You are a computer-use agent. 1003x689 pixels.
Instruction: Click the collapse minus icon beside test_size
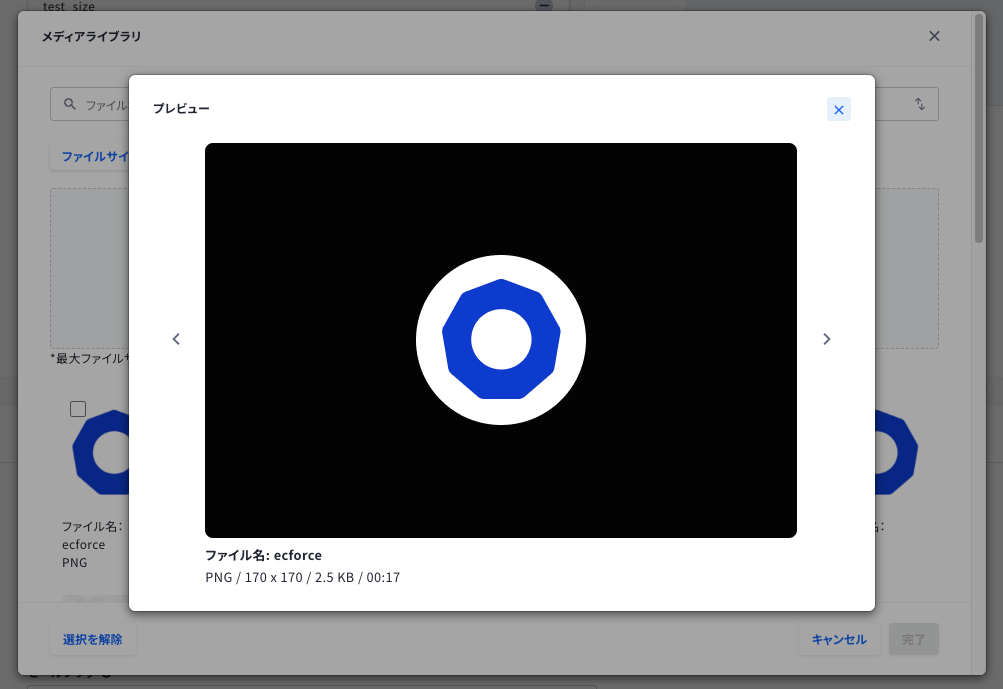[x=544, y=6]
